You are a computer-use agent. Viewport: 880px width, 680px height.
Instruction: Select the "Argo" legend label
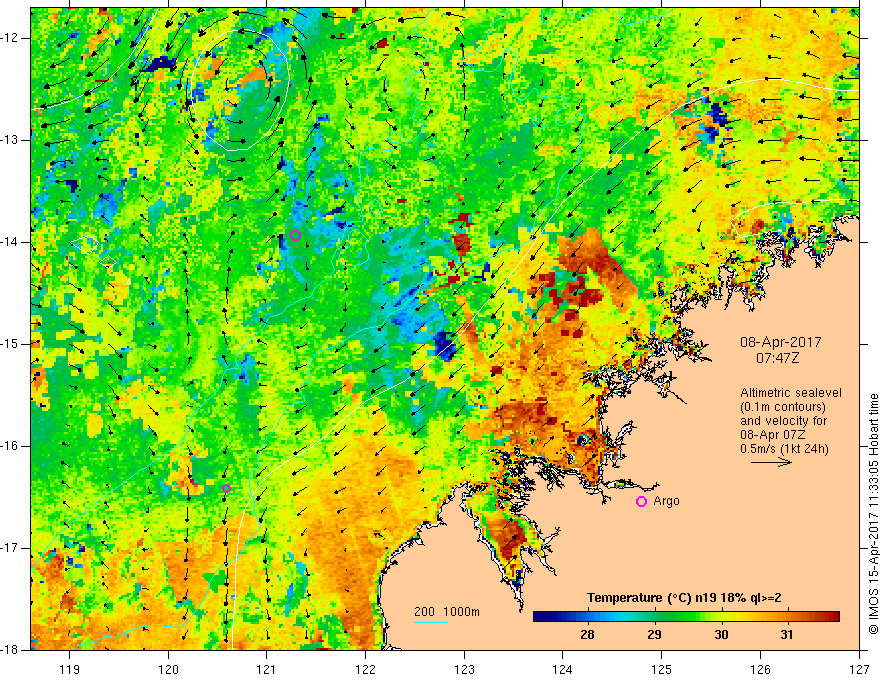666,501
